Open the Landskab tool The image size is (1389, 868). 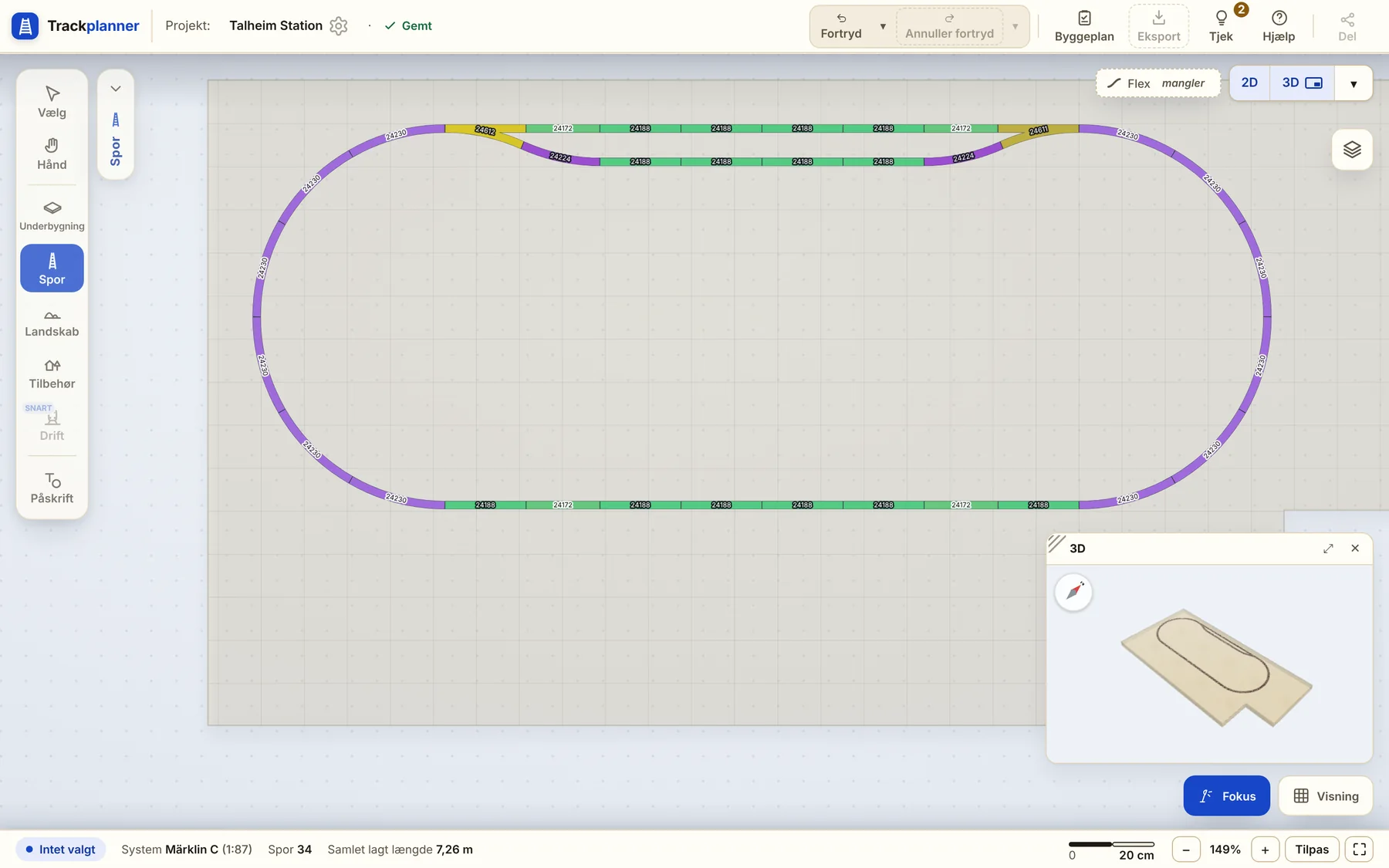52,323
